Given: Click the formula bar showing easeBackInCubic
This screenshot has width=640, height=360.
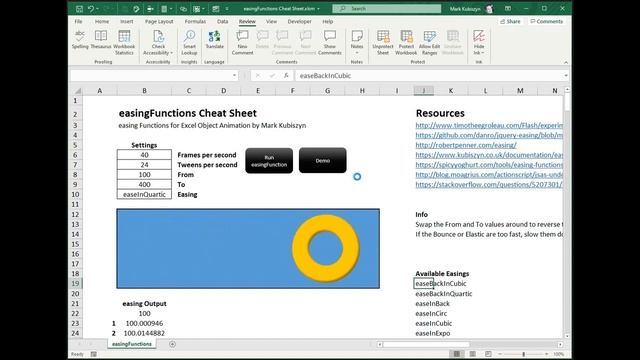Looking at the screenshot, I should coord(429,76).
